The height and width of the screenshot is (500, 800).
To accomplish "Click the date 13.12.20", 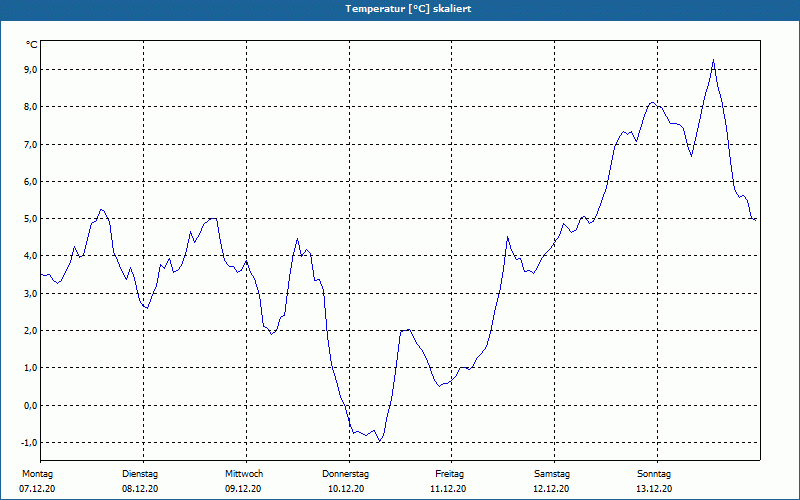I will [x=654, y=489].
